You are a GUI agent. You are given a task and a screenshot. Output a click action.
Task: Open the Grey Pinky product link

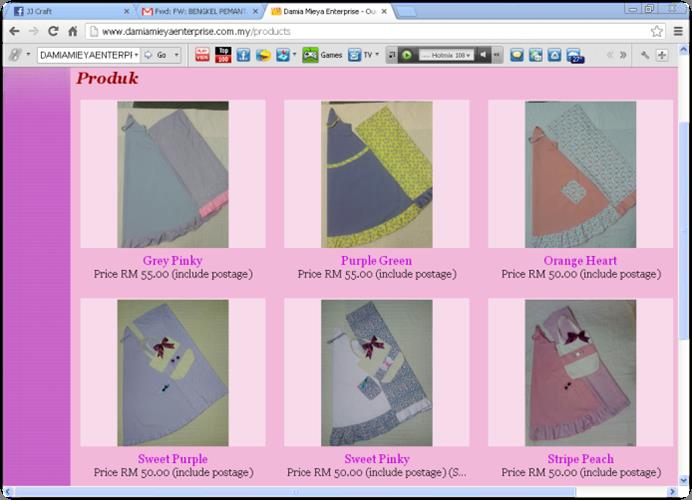coord(172,261)
